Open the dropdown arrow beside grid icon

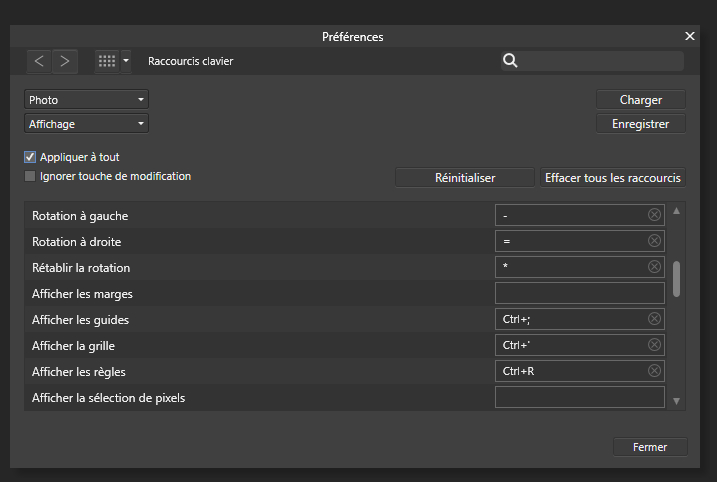126,61
